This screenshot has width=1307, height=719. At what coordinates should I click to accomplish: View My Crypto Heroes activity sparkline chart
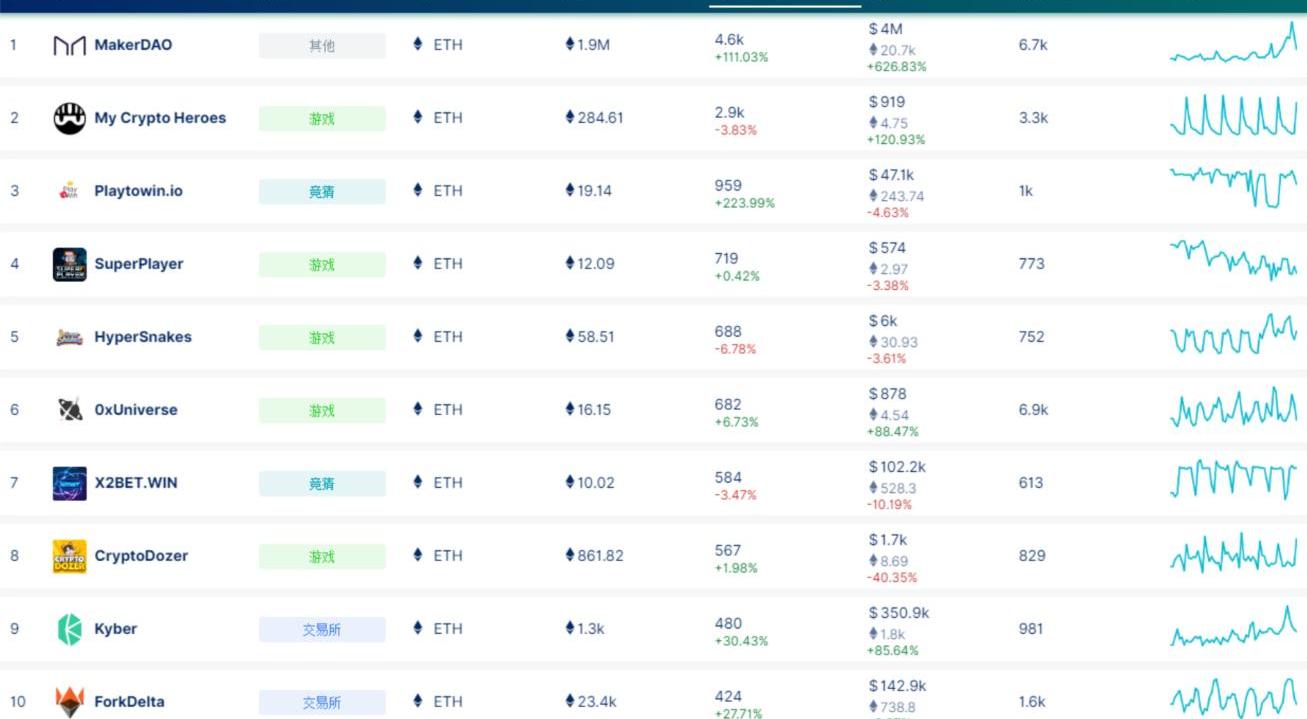pos(1234,116)
